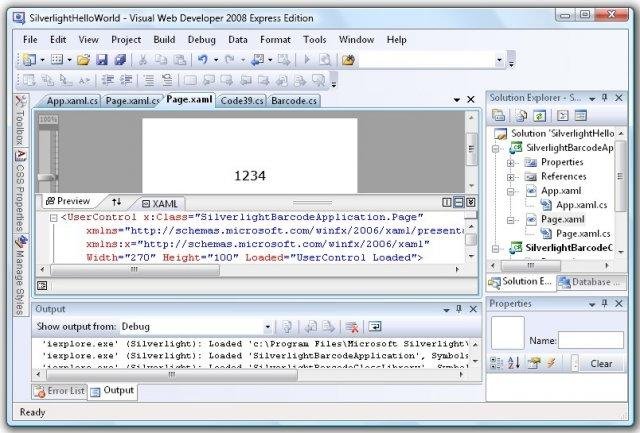
Task: Select the XAML view tab
Action: [160, 203]
